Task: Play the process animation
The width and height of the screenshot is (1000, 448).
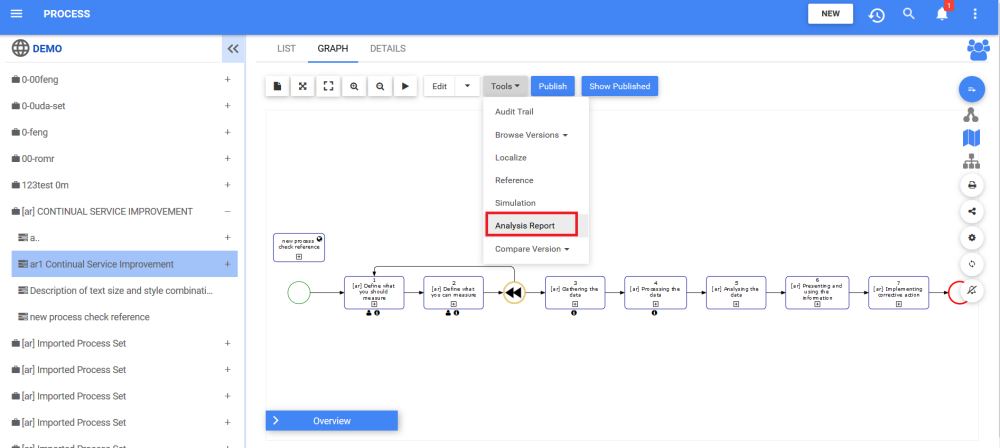Action: pos(405,86)
